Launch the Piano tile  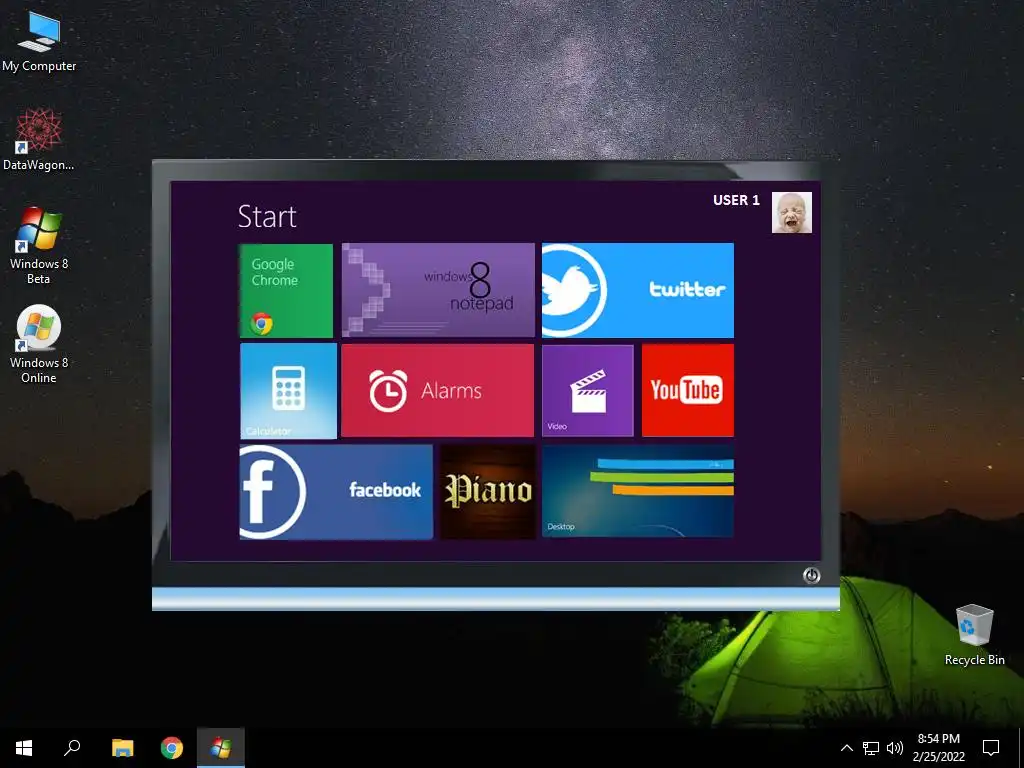(488, 492)
